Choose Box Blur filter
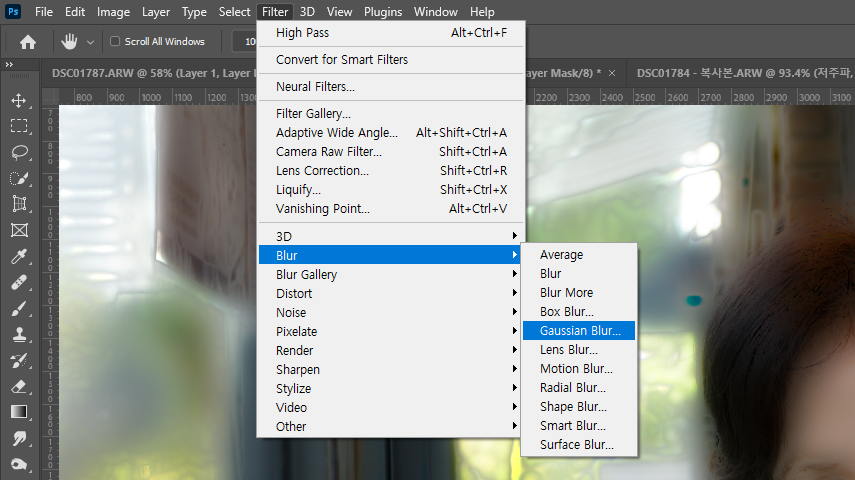 (x=579, y=311)
